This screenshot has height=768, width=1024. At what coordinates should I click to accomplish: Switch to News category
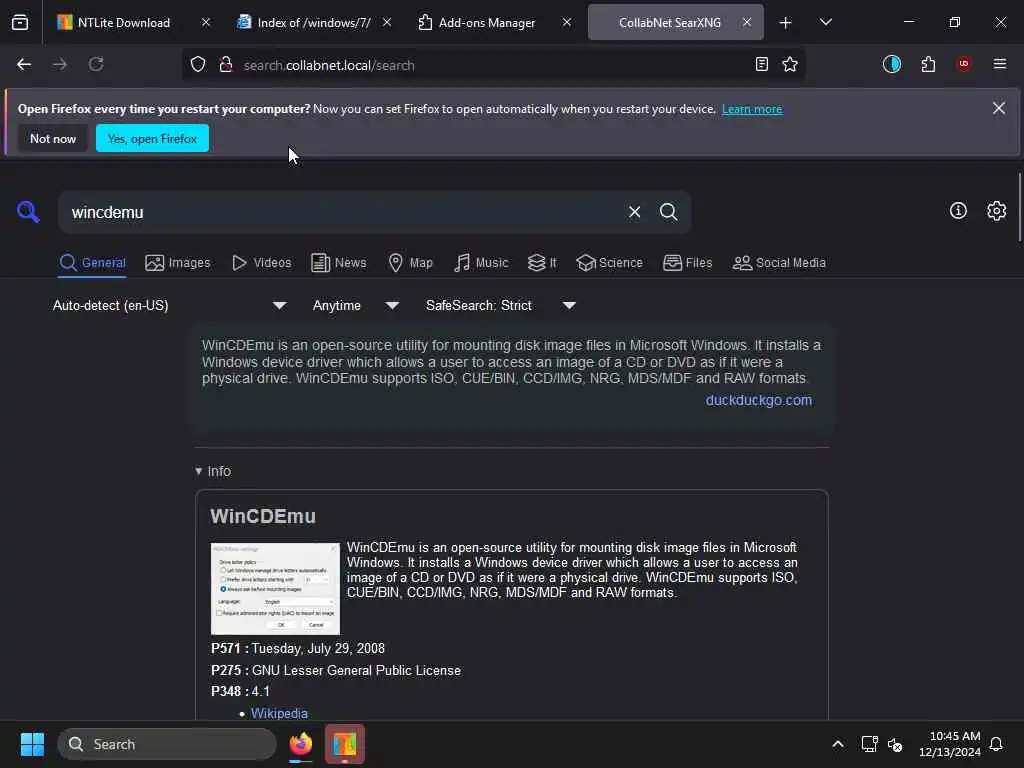coord(339,263)
